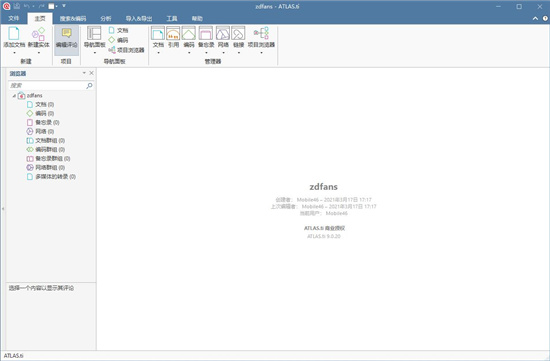This screenshot has width=550, height=361.
Task: Select 文档群组 (0) in project tree
Action: tap(46, 140)
